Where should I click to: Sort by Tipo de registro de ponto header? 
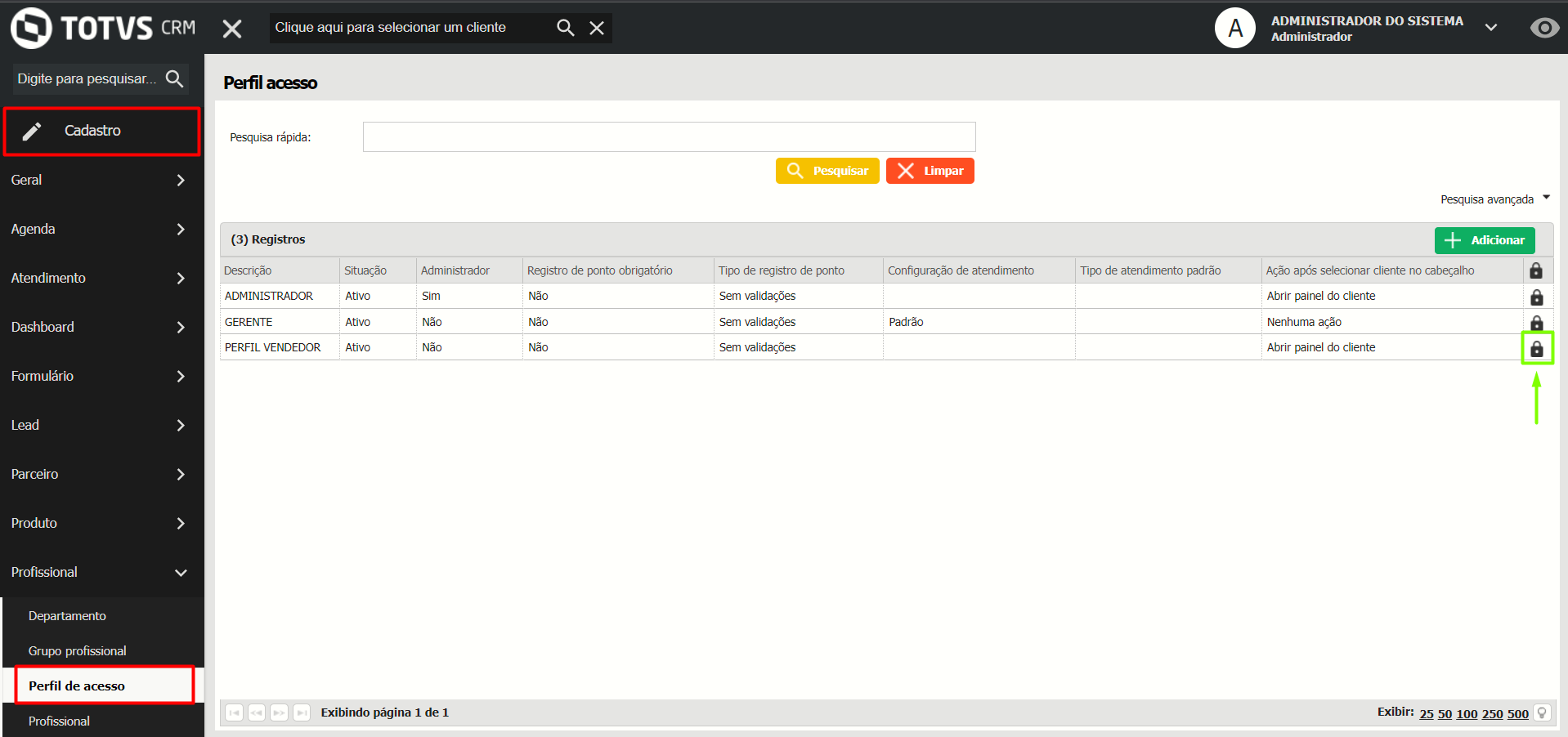(x=799, y=270)
